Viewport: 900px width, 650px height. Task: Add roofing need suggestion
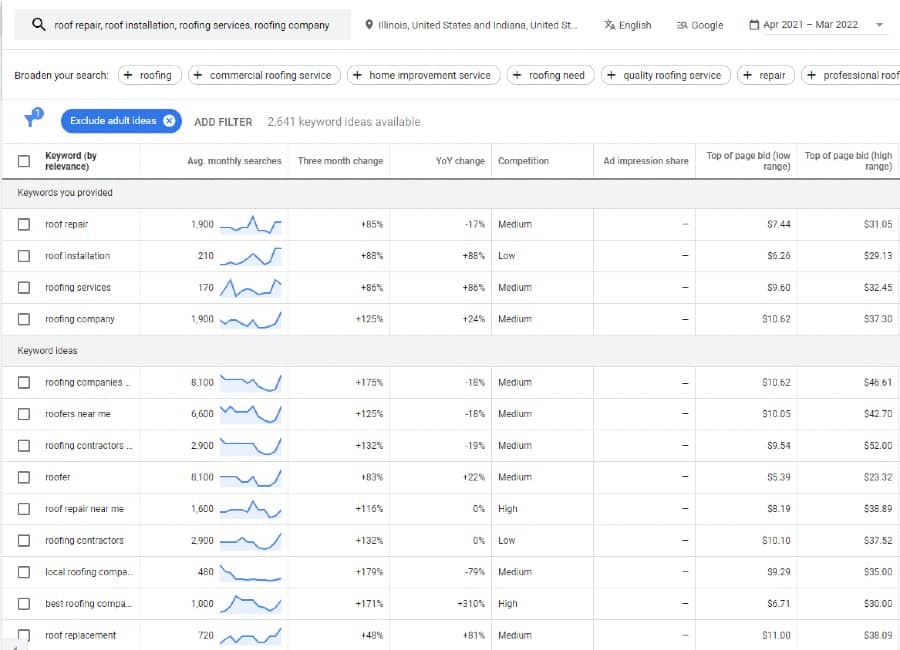coord(550,75)
